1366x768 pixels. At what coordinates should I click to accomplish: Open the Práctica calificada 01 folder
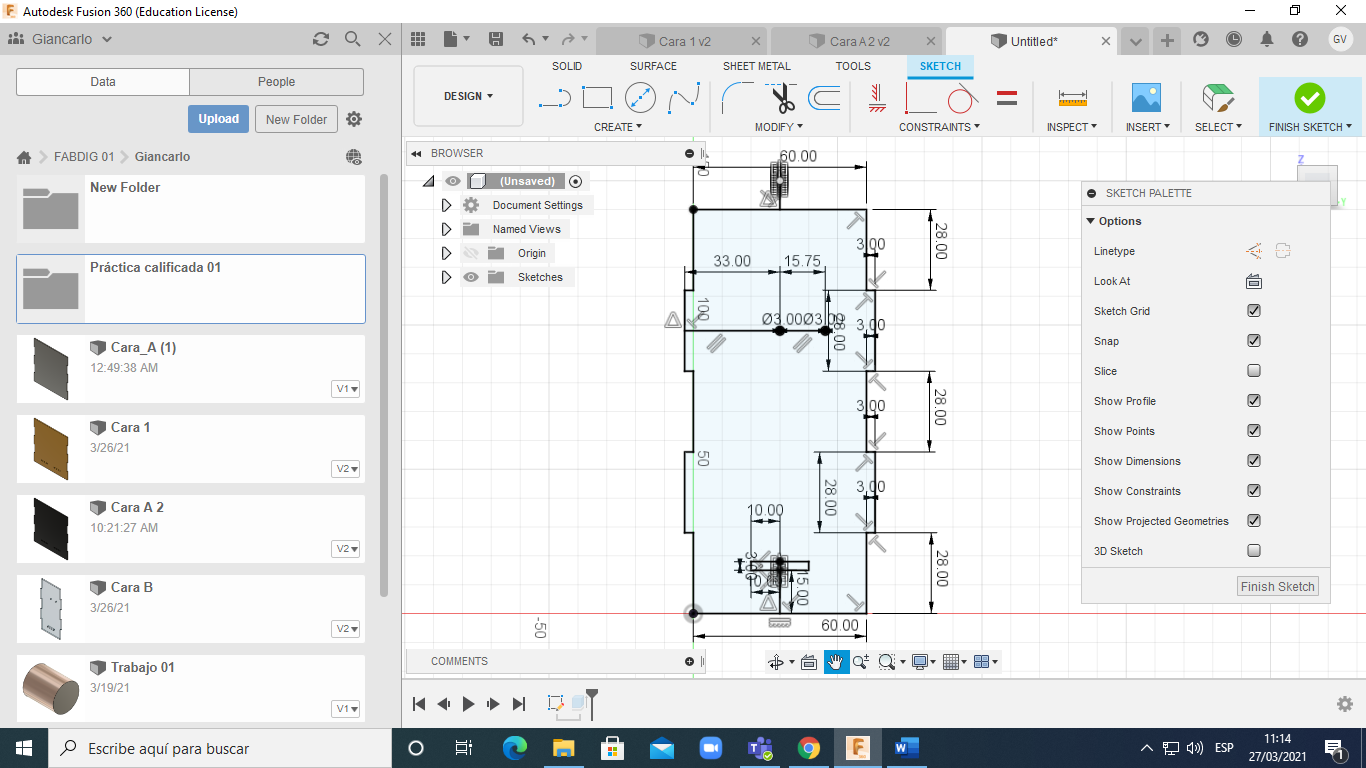pos(155,268)
